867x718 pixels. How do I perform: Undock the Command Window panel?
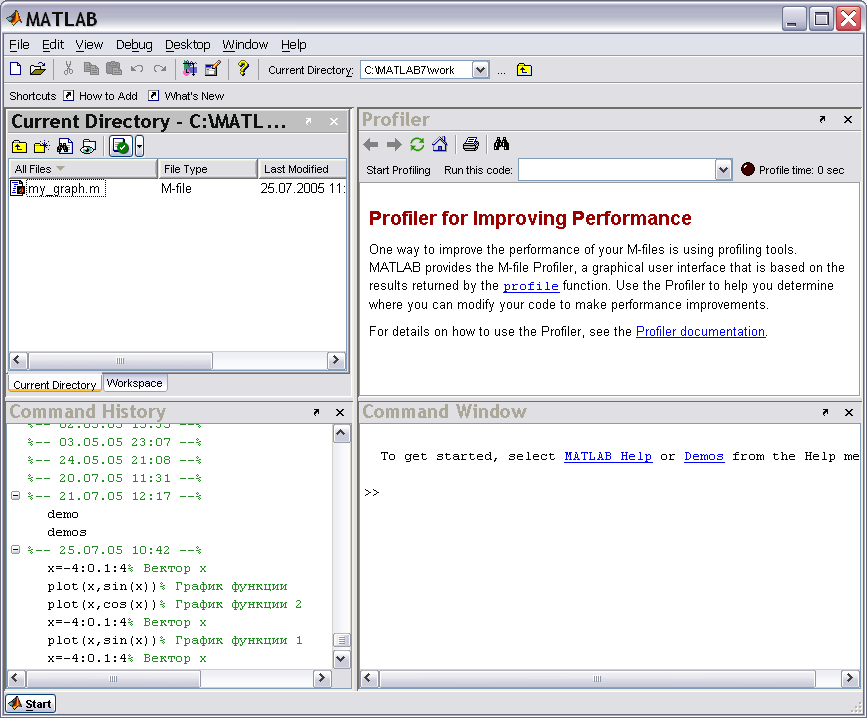point(825,412)
